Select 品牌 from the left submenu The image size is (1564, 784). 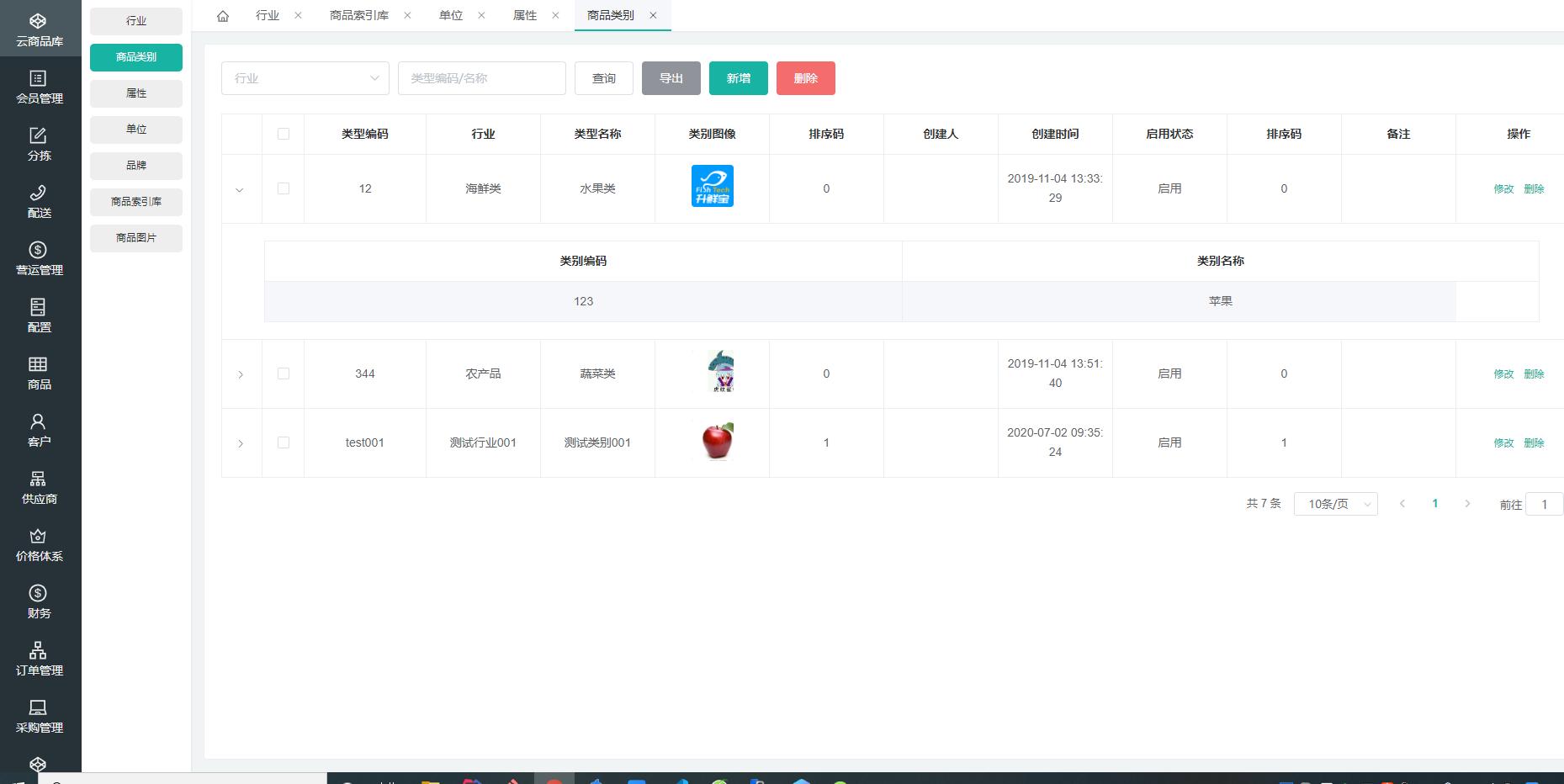(135, 166)
